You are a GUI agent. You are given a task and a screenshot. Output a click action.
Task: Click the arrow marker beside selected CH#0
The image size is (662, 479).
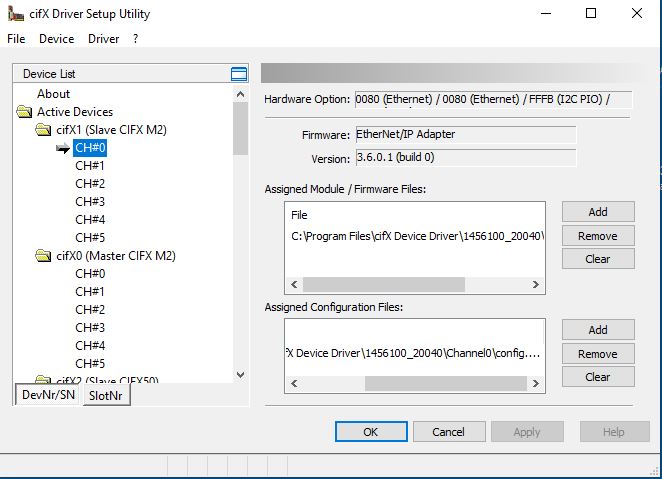63,148
